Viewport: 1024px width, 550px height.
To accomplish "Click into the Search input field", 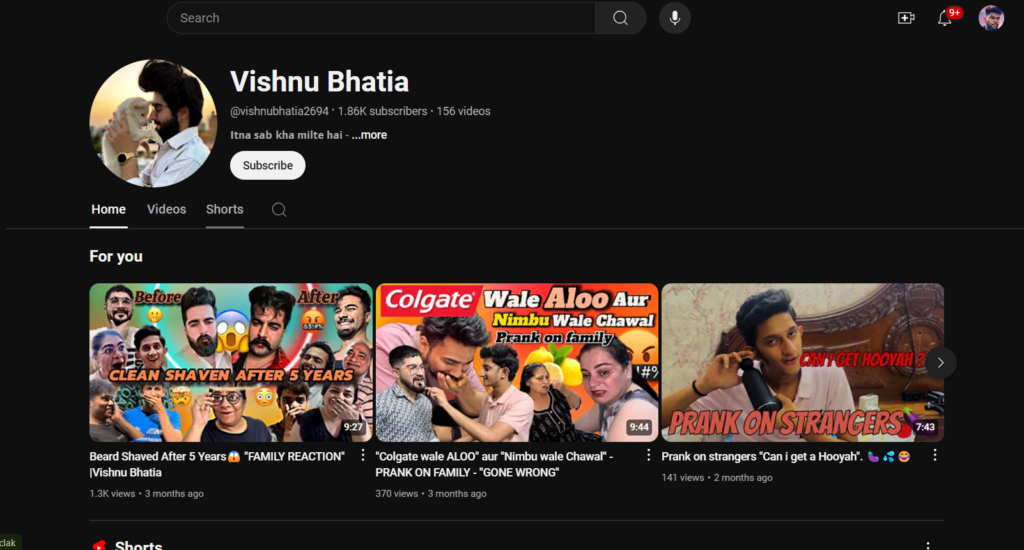I will pyautogui.click(x=380, y=18).
